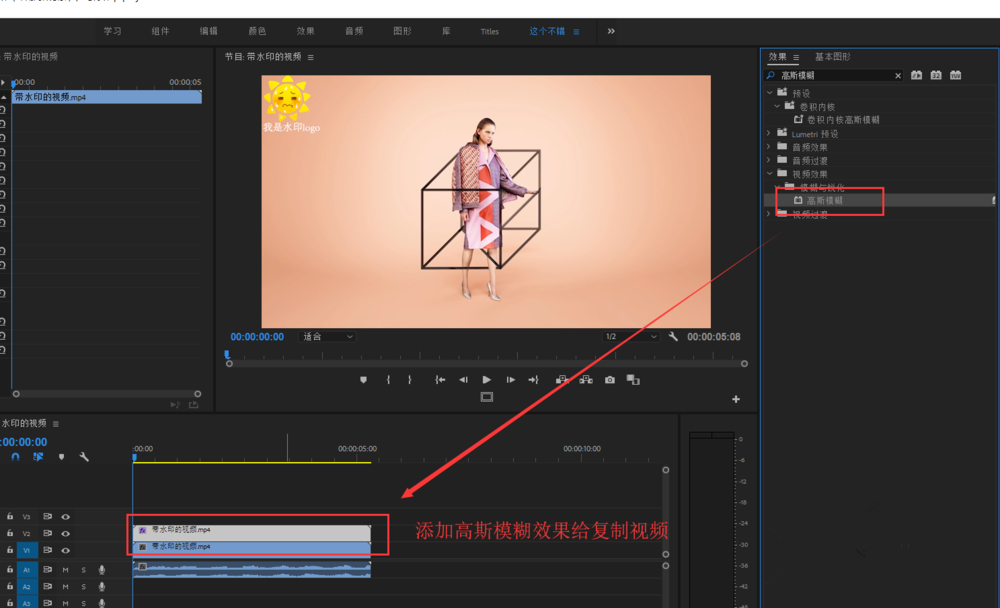Open the 颜色 workspace tab
This screenshot has width=1000, height=608.
tap(256, 31)
